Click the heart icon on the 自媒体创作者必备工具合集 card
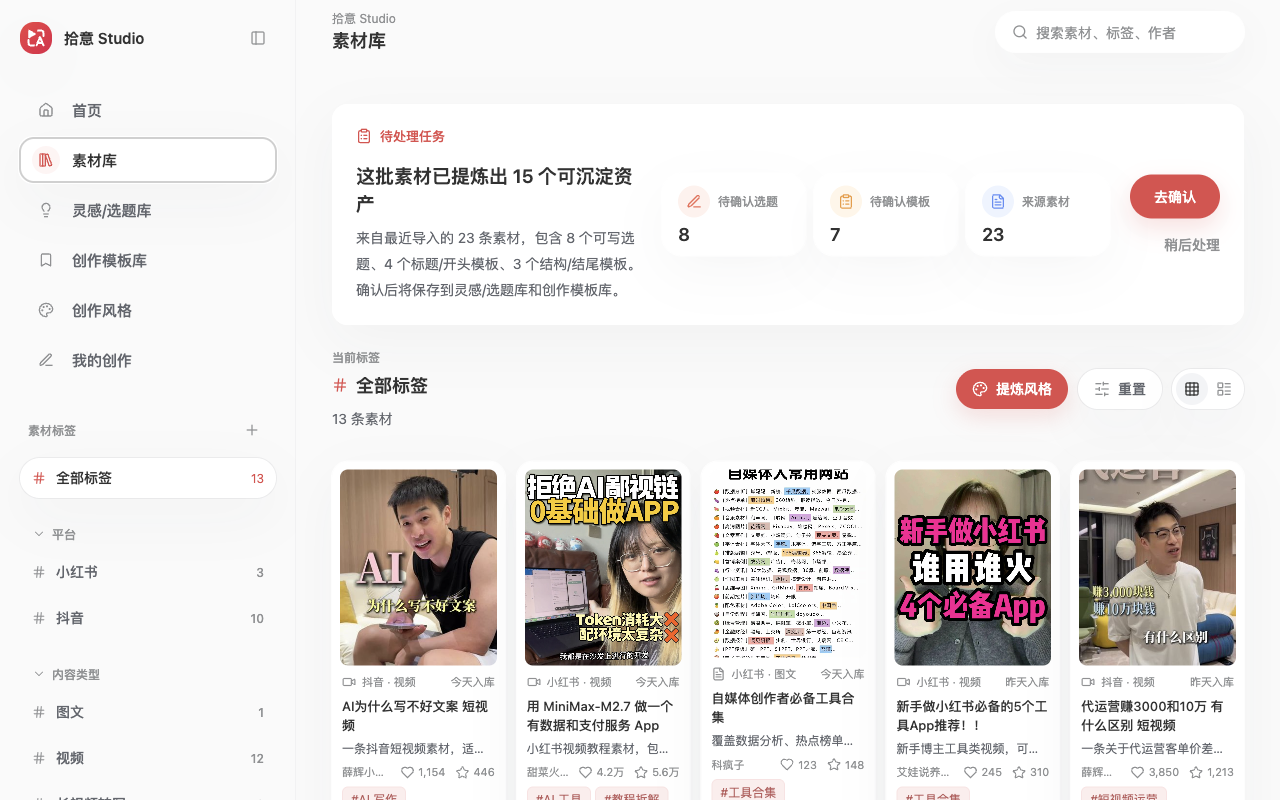This screenshot has width=1280, height=800. (x=787, y=764)
